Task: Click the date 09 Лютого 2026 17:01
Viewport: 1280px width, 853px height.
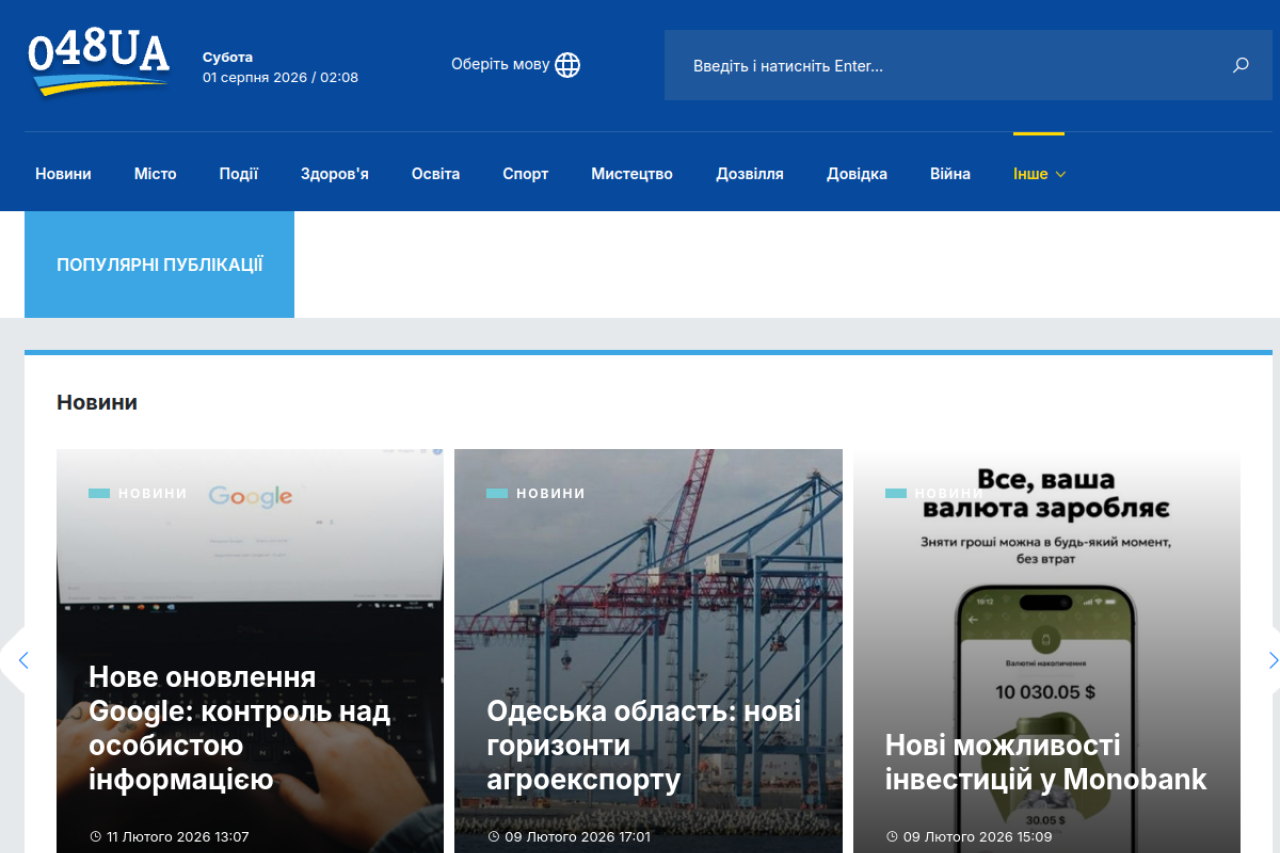Action: (569, 837)
